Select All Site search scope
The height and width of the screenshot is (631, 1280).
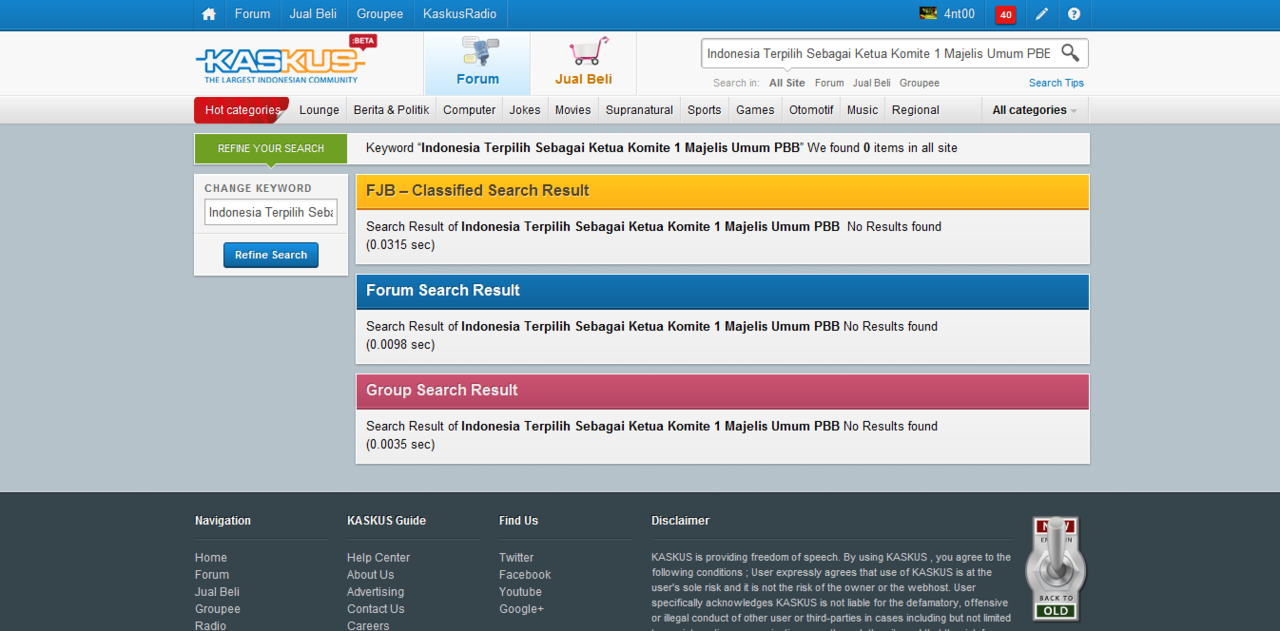point(786,83)
